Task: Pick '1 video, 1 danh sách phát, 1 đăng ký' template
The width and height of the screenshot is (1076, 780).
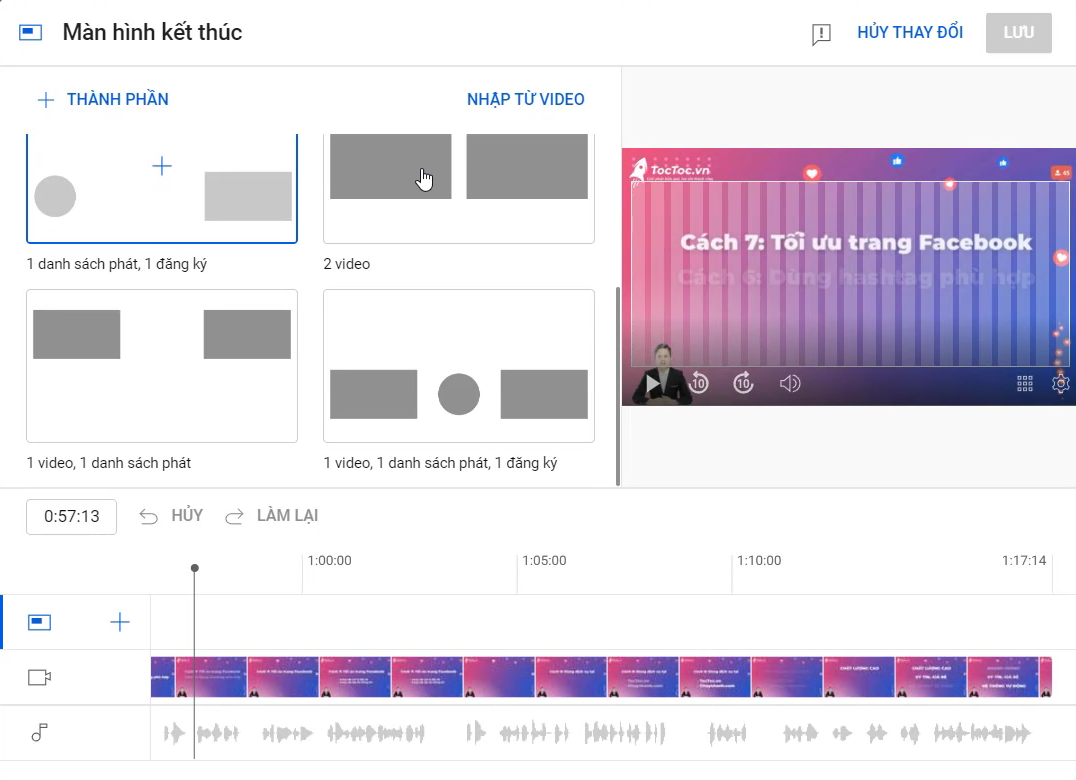Action: (458, 366)
